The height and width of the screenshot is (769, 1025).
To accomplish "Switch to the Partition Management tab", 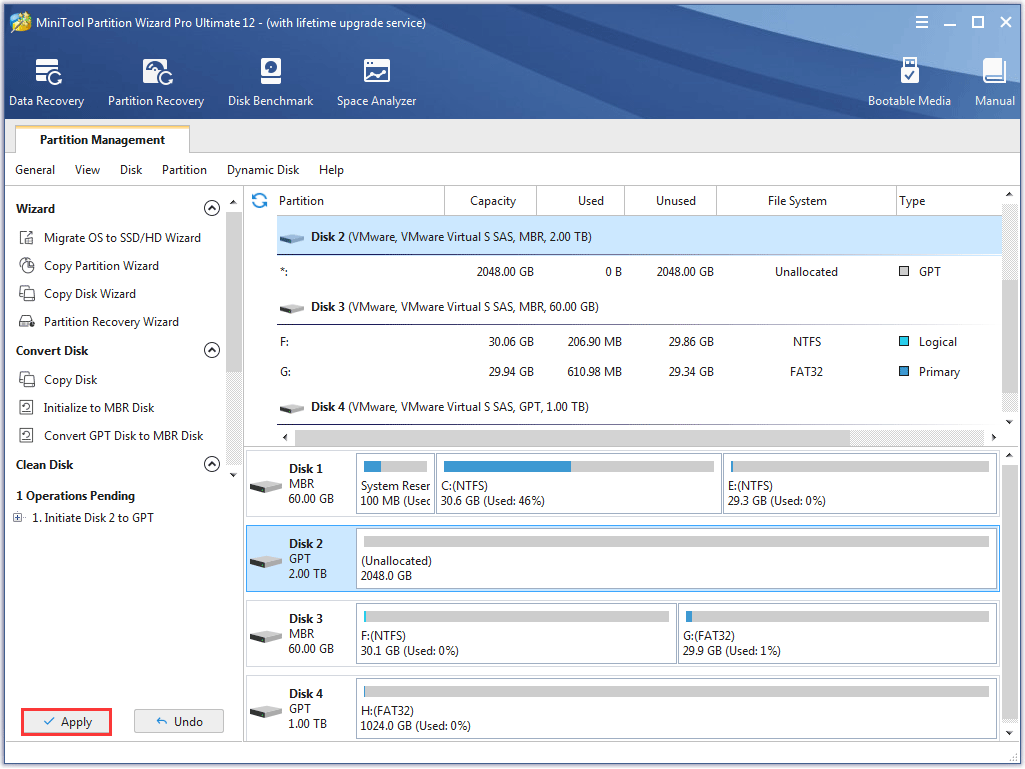I will 102,140.
